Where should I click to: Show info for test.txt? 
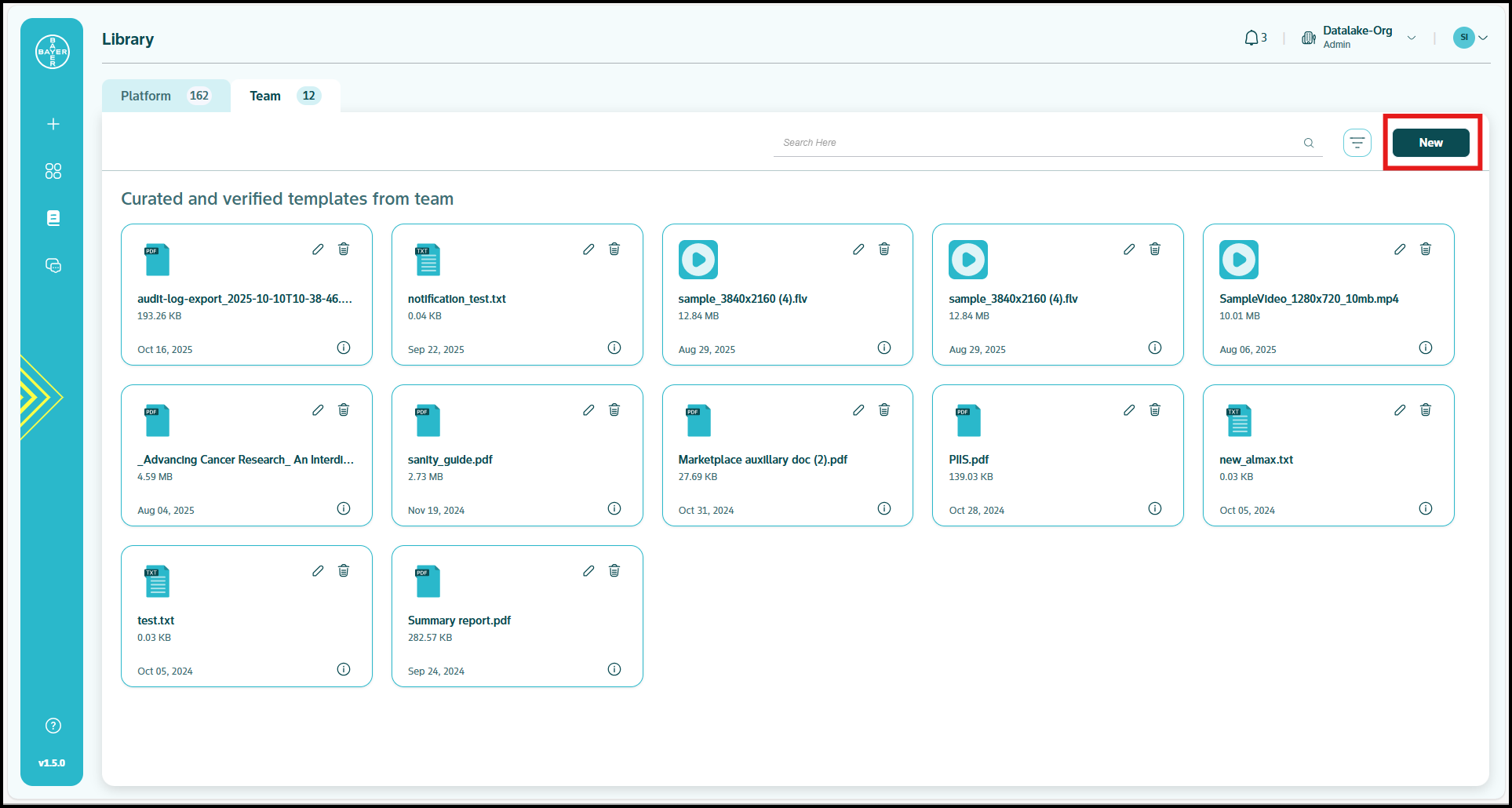[x=344, y=669]
